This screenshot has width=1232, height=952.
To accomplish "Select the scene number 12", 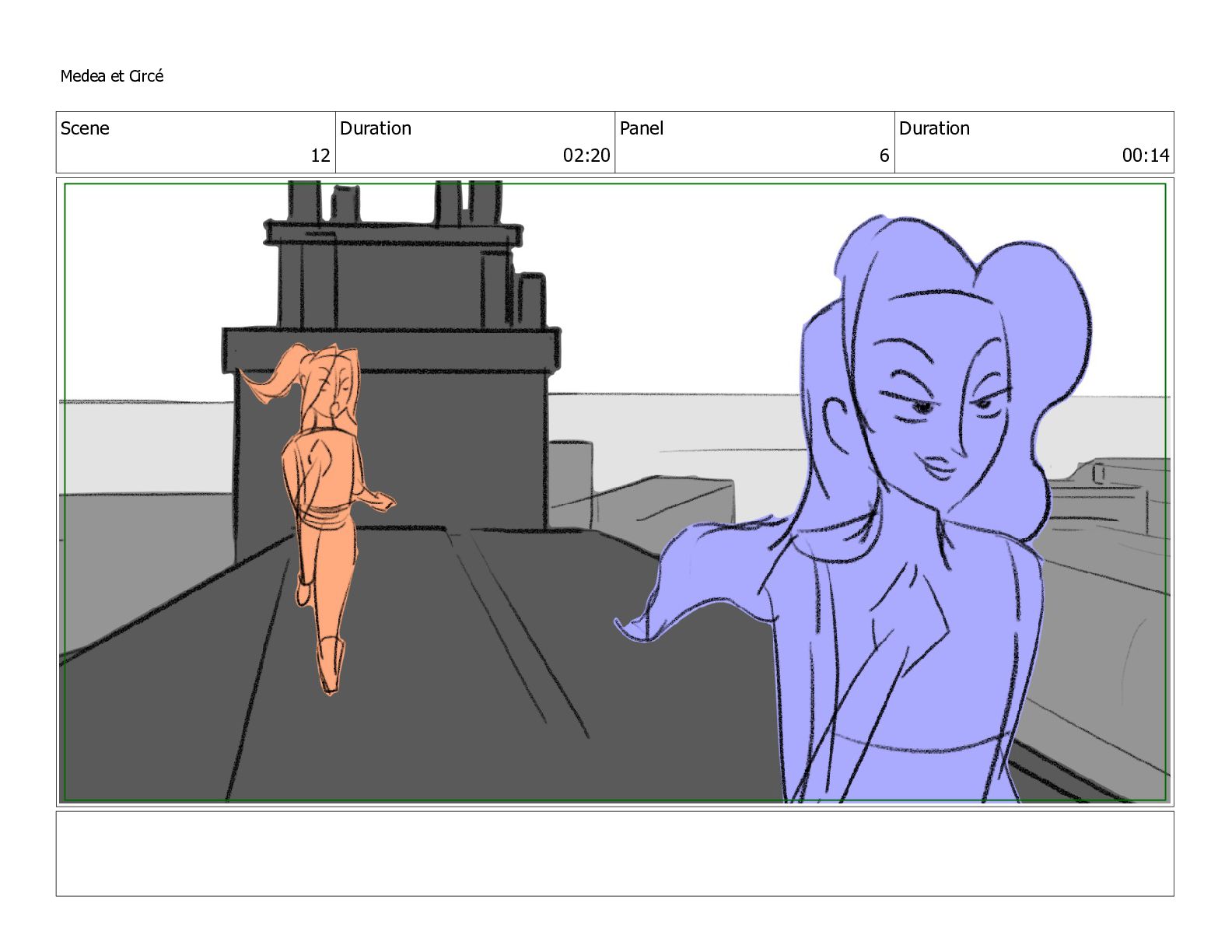I will pyautogui.click(x=320, y=156).
